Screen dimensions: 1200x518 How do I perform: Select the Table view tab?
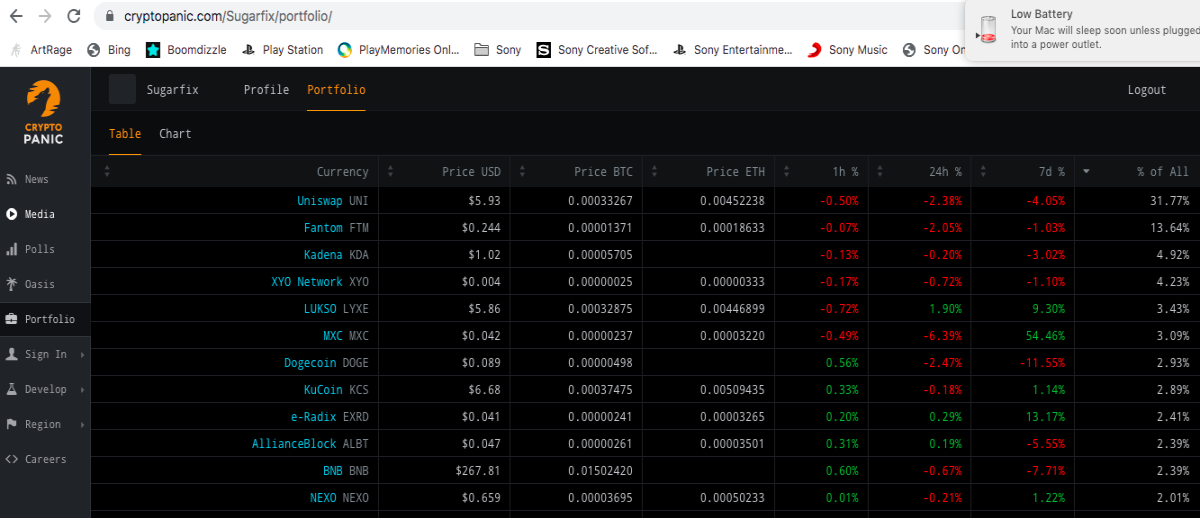point(125,134)
